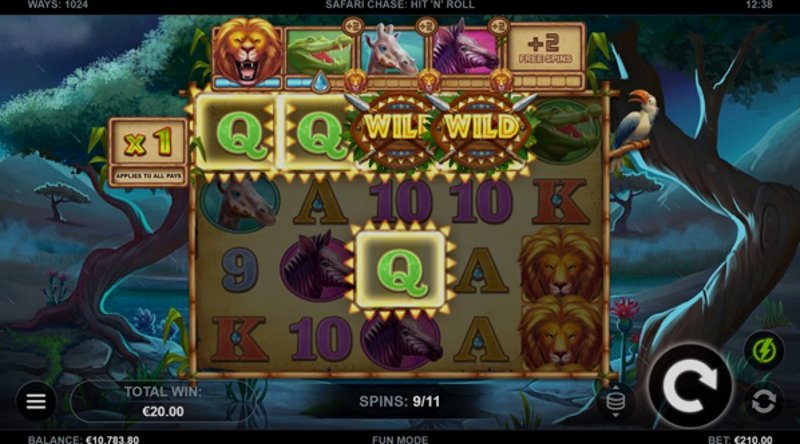Click the x1 multiplier sign
Viewport: 800px width, 444px height.
coord(148,142)
